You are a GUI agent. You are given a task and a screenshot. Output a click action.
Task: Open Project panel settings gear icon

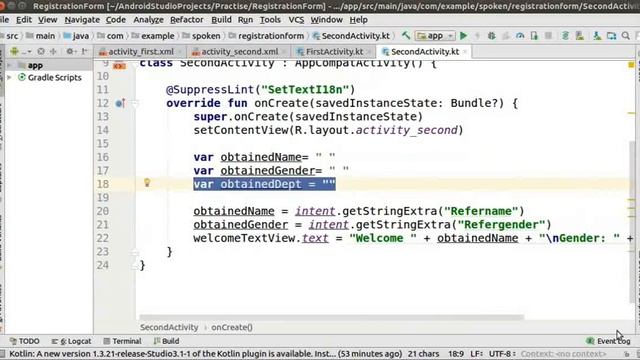(70, 51)
